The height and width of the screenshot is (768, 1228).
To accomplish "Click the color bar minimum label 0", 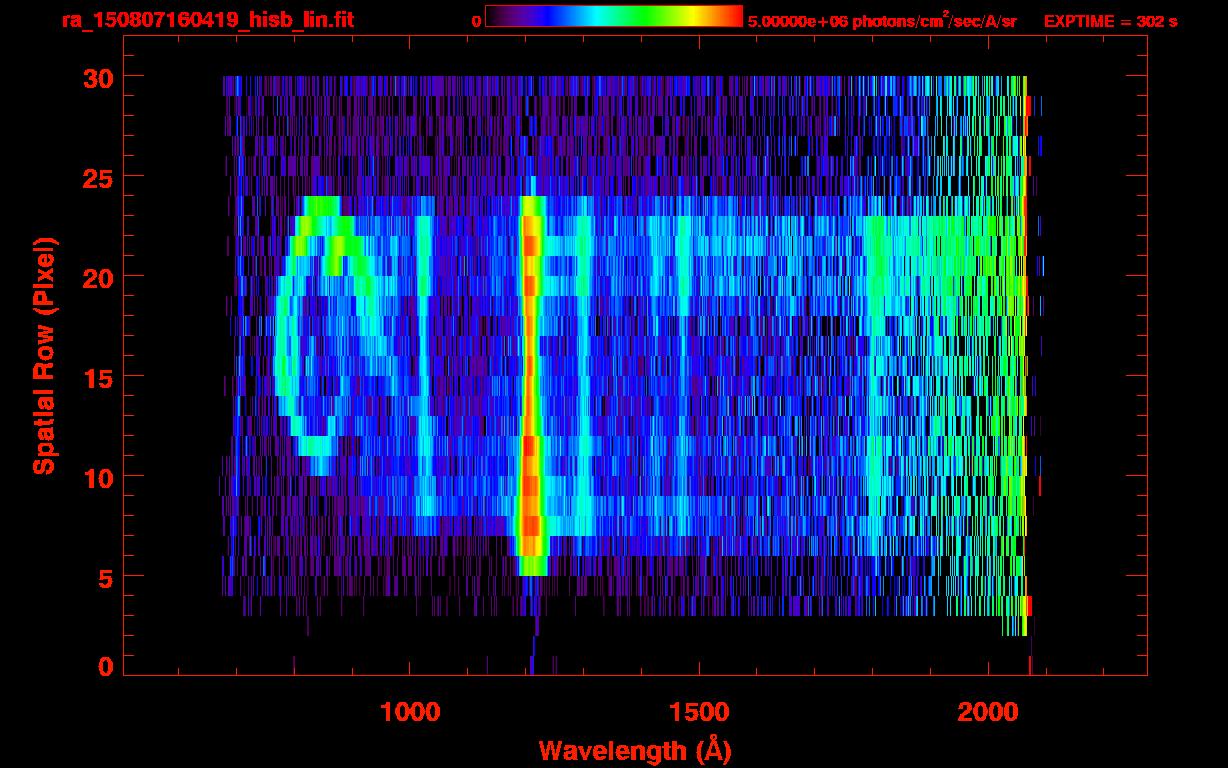I will pos(477,21).
